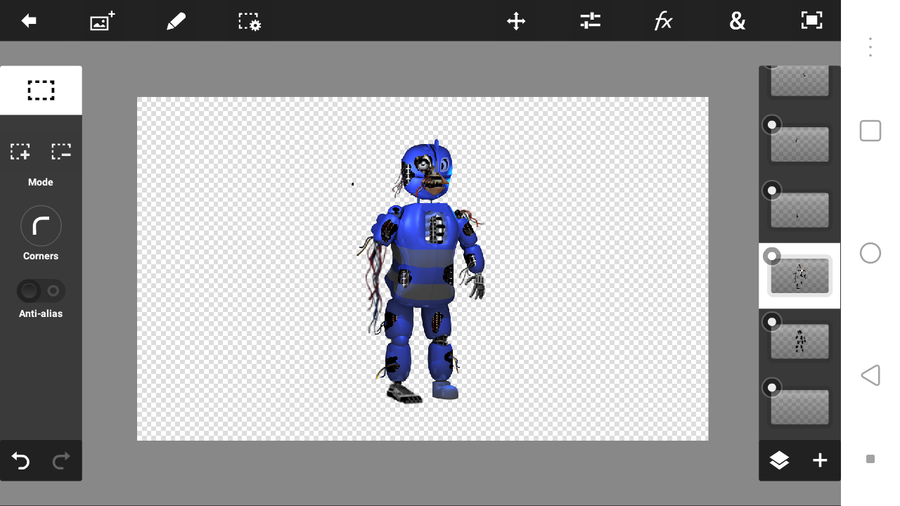Adjust the Corners radius control

pyautogui.click(x=41, y=226)
